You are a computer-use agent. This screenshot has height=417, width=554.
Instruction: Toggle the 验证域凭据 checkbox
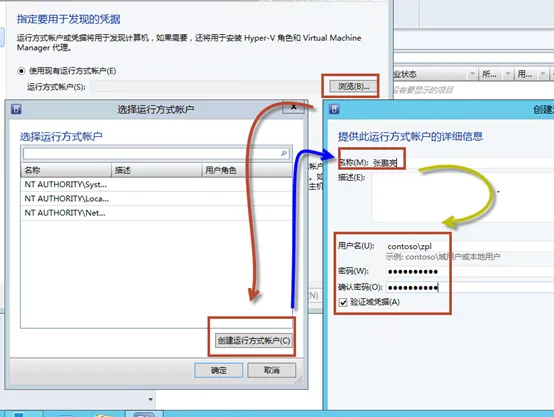pyautogui.click(x=343, y=303)
